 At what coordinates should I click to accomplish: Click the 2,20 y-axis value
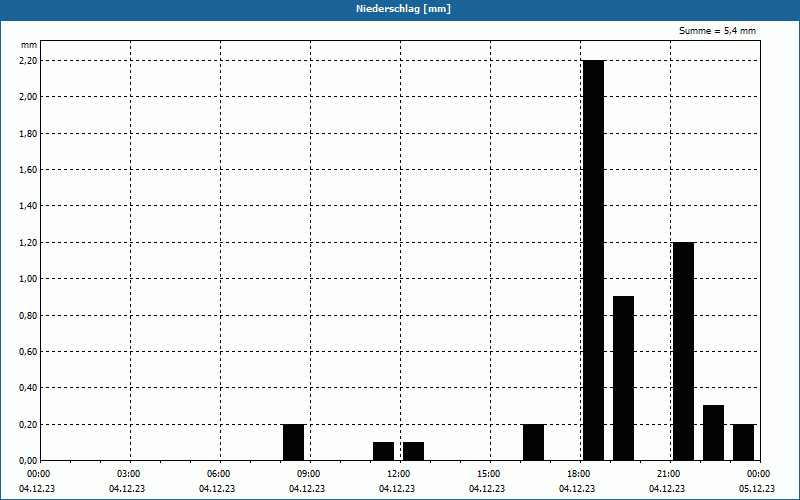(x=28, y=61)
